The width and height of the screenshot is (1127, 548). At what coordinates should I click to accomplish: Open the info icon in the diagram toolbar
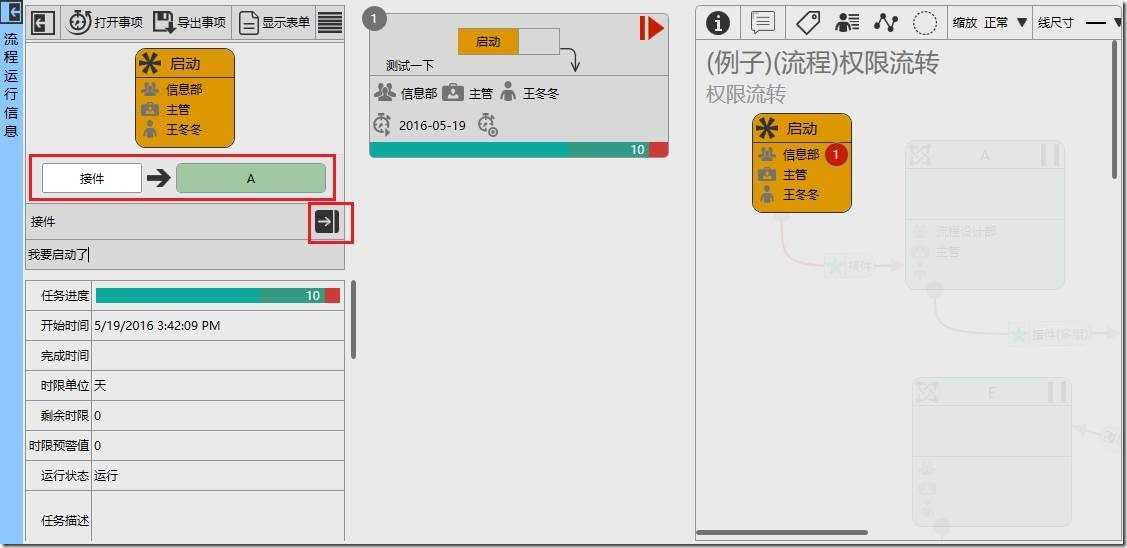717,23
